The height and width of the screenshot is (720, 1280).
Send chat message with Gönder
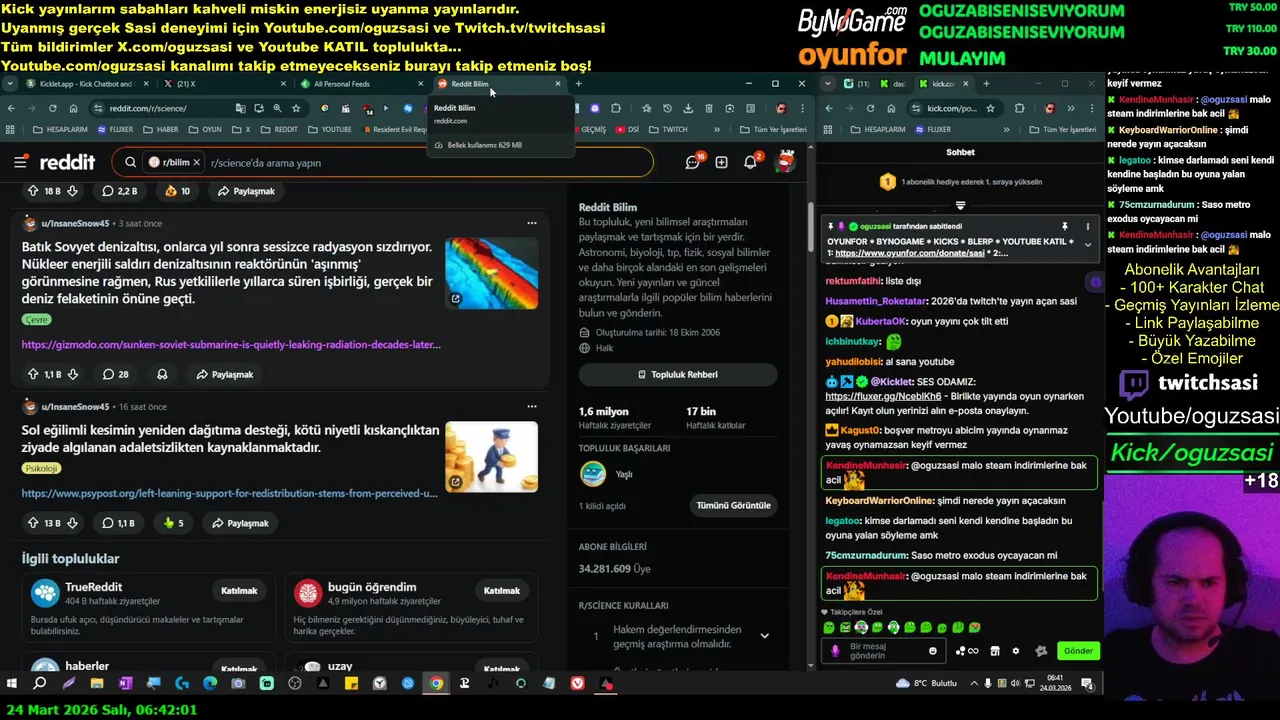pyautogui.click(x=1078, y=651)
